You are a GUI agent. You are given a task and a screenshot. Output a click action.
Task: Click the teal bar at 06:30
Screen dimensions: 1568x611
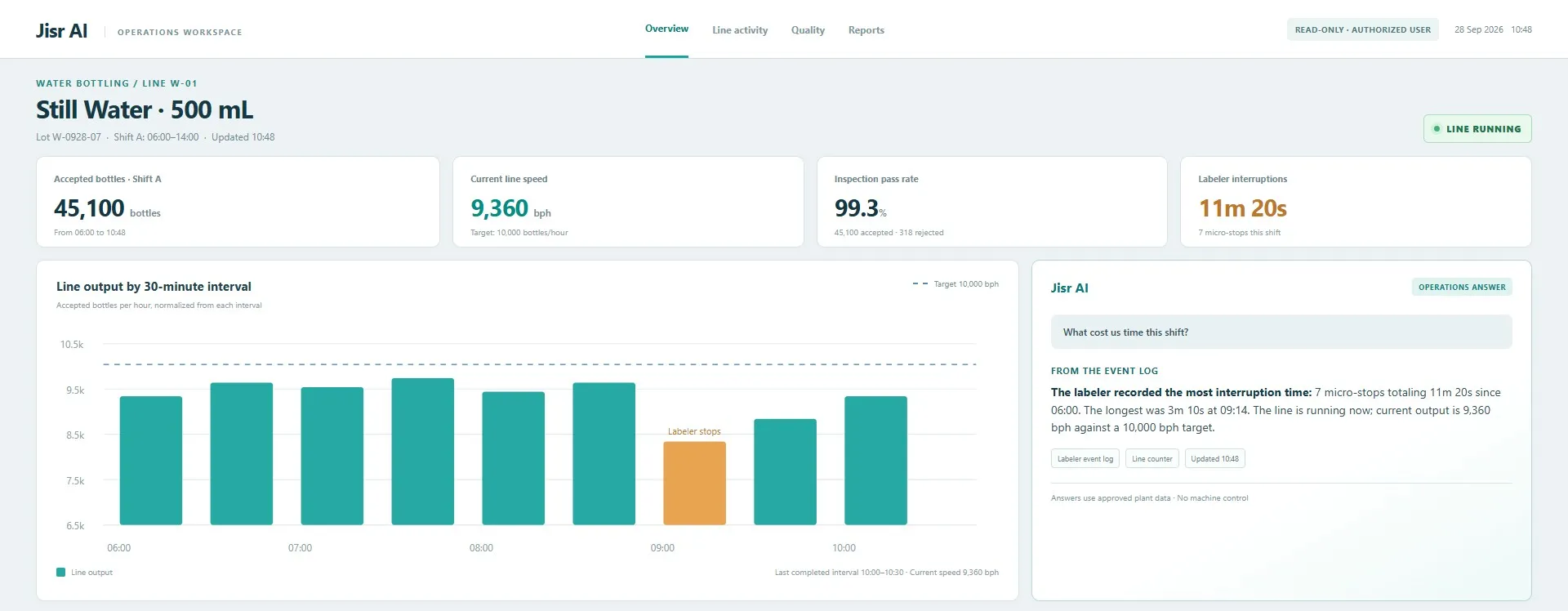coord(242,453)
